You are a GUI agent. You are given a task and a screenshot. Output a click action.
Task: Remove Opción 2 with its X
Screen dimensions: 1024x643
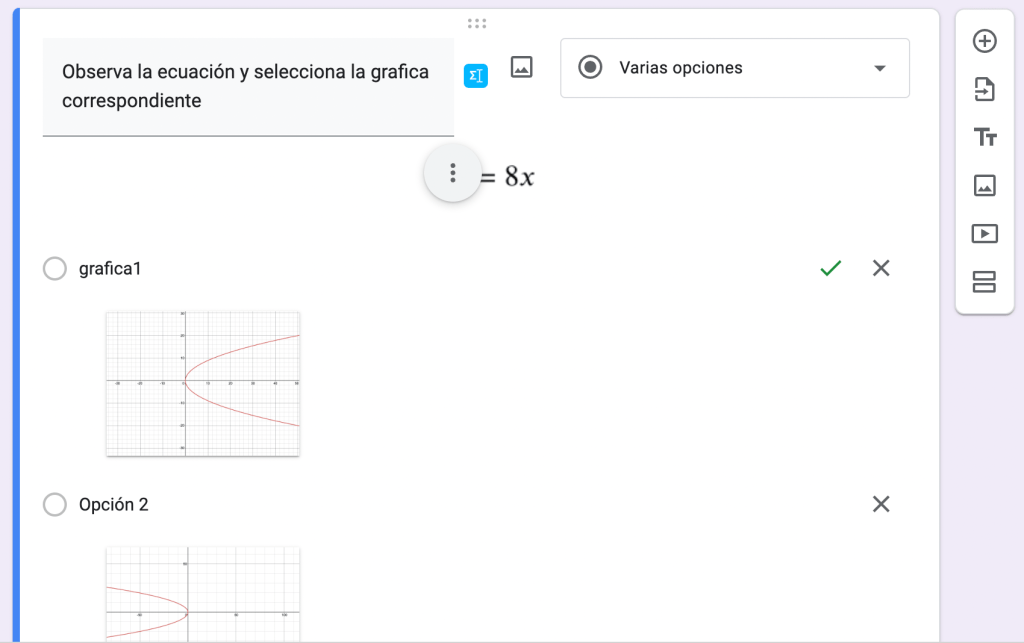point(881,504)
